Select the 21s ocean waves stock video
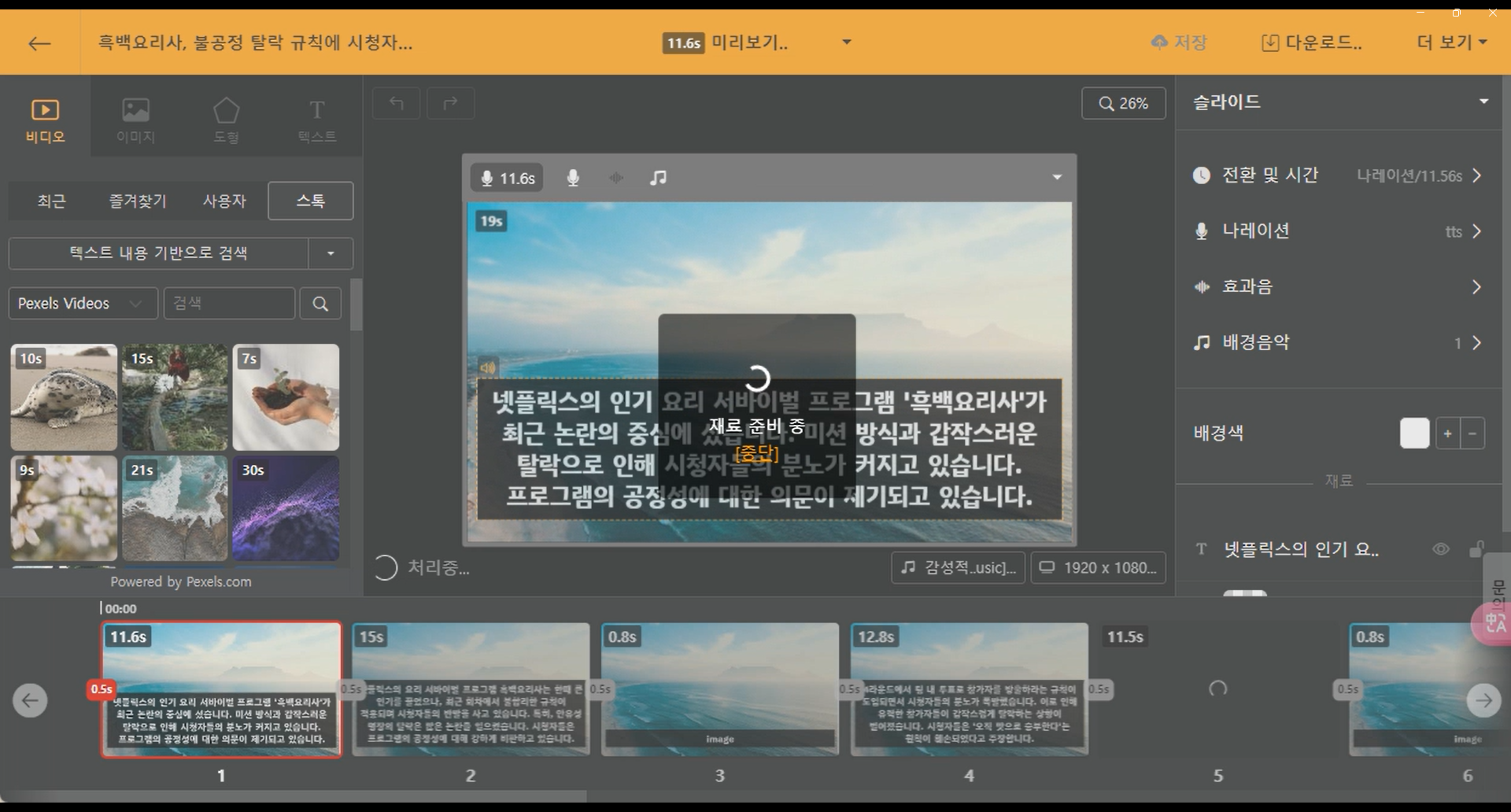 [175, 508]
